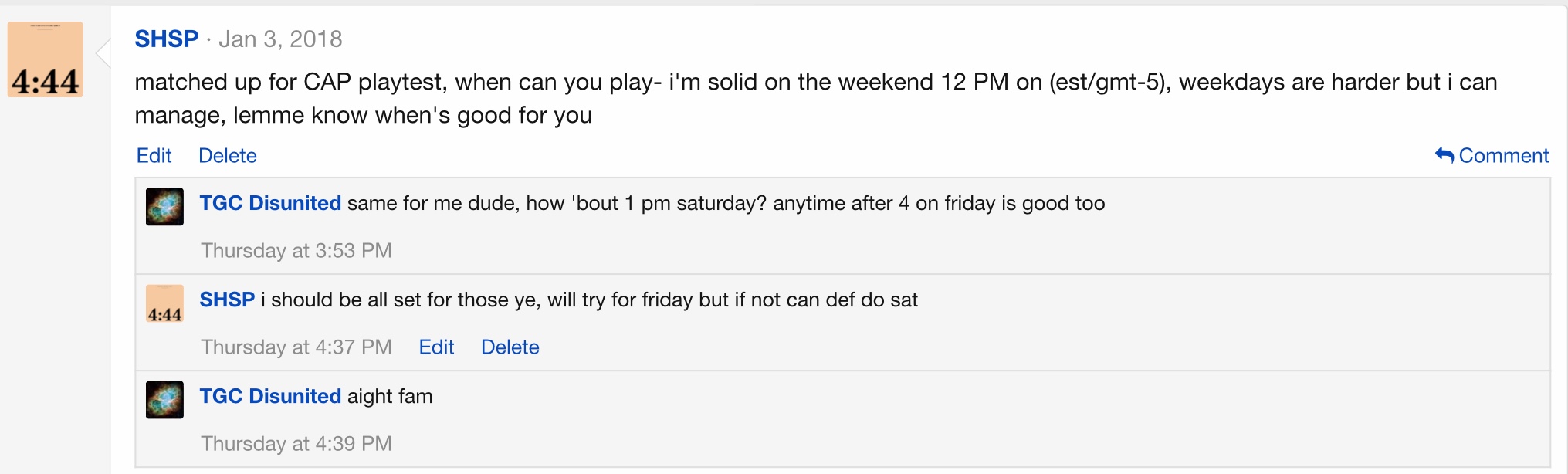1568x474 pixels.
Task: Click SHSP's small 4:44 comment avatar
Action: (164, 303)
